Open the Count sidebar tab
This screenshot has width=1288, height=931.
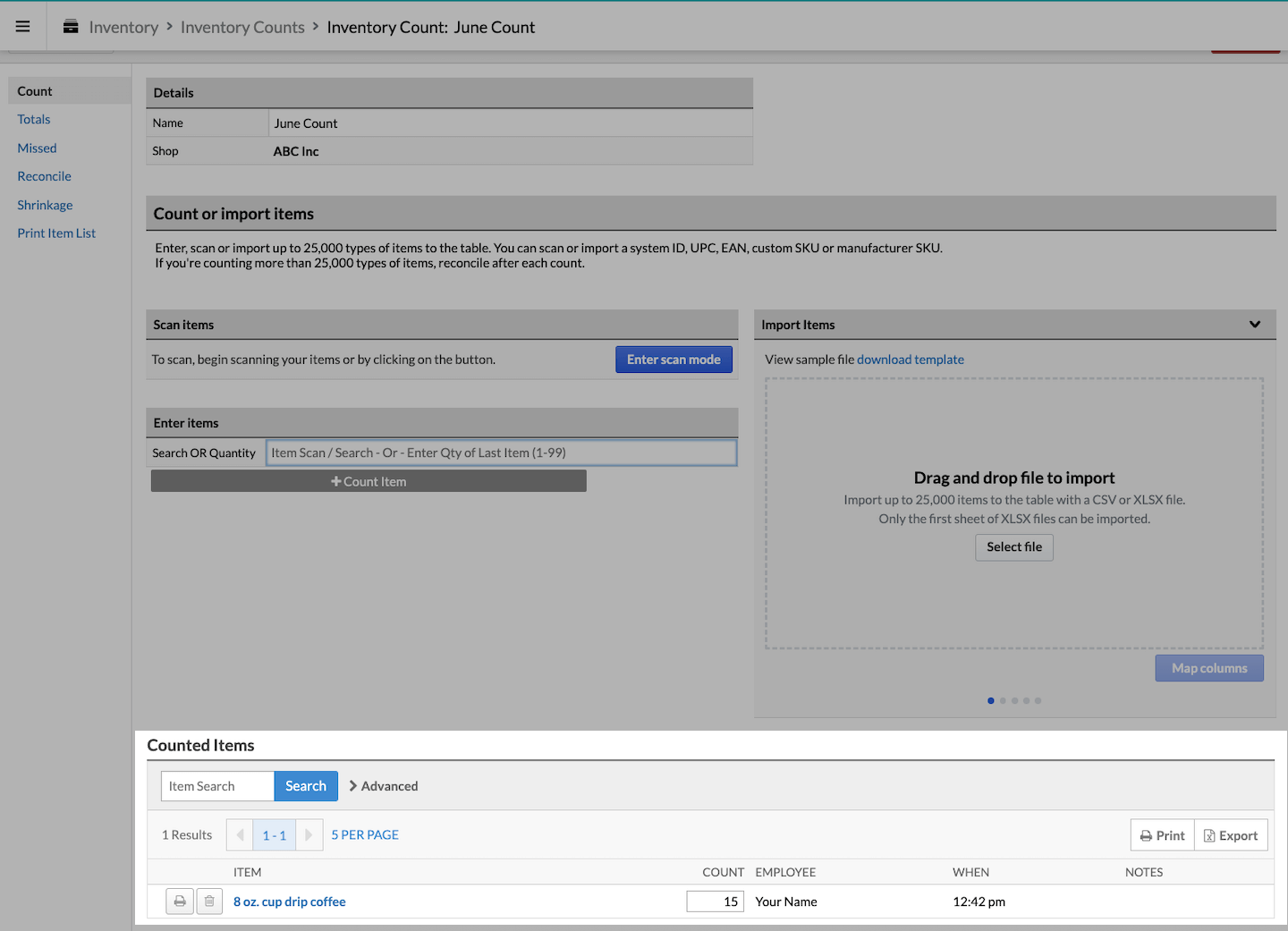pos(70,91)
